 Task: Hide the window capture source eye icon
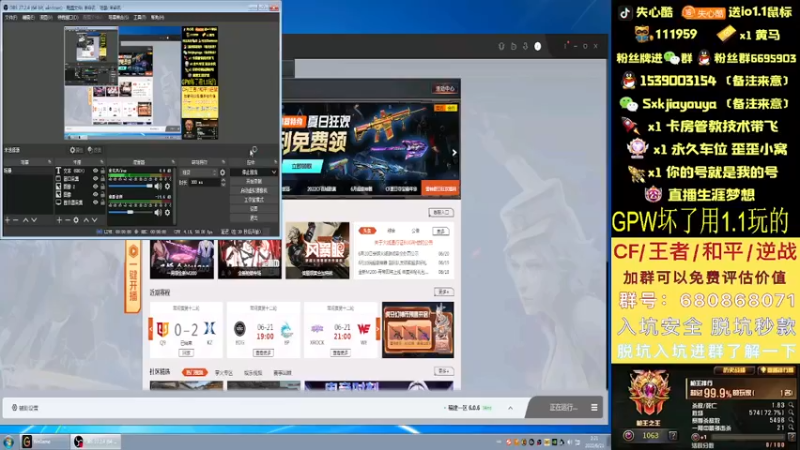pyautogui.click(x=95, y=179)
